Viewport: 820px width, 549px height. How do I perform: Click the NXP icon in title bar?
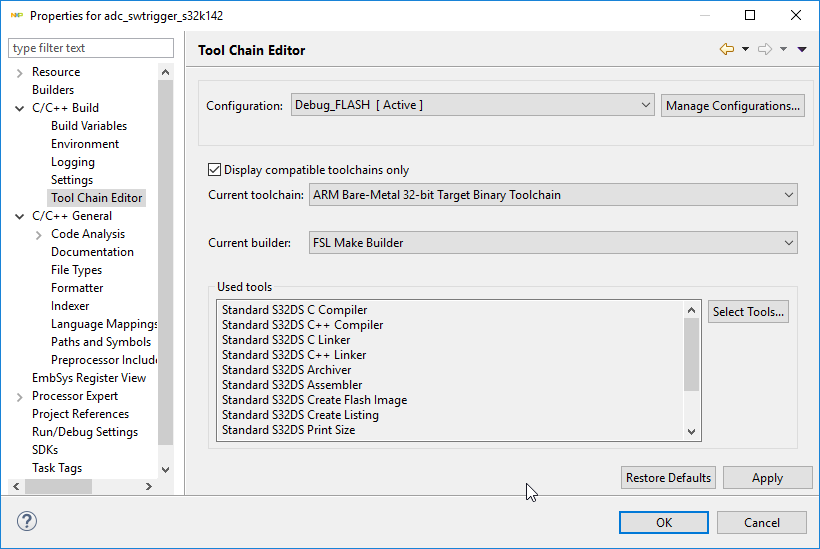(x=16, y=16)
